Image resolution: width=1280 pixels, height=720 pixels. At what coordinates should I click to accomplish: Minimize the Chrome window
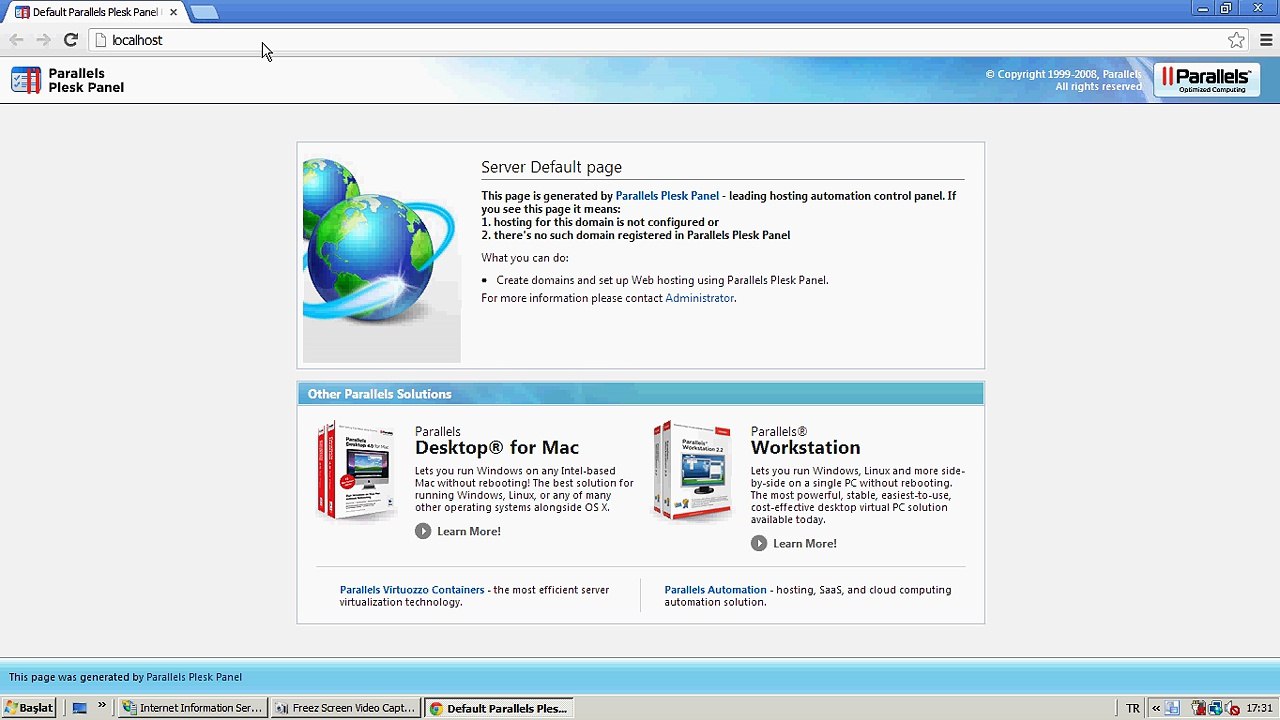pos(1202,8)
